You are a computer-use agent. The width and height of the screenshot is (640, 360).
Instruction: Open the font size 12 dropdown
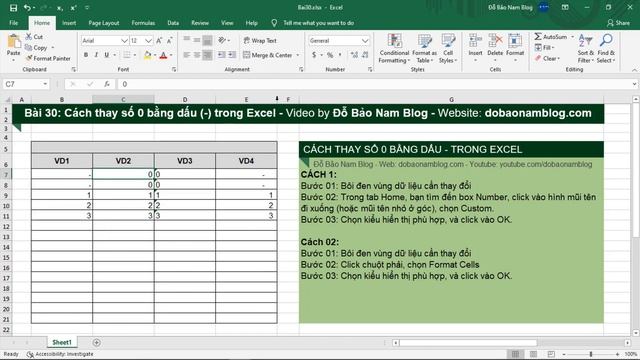(148, 41)
